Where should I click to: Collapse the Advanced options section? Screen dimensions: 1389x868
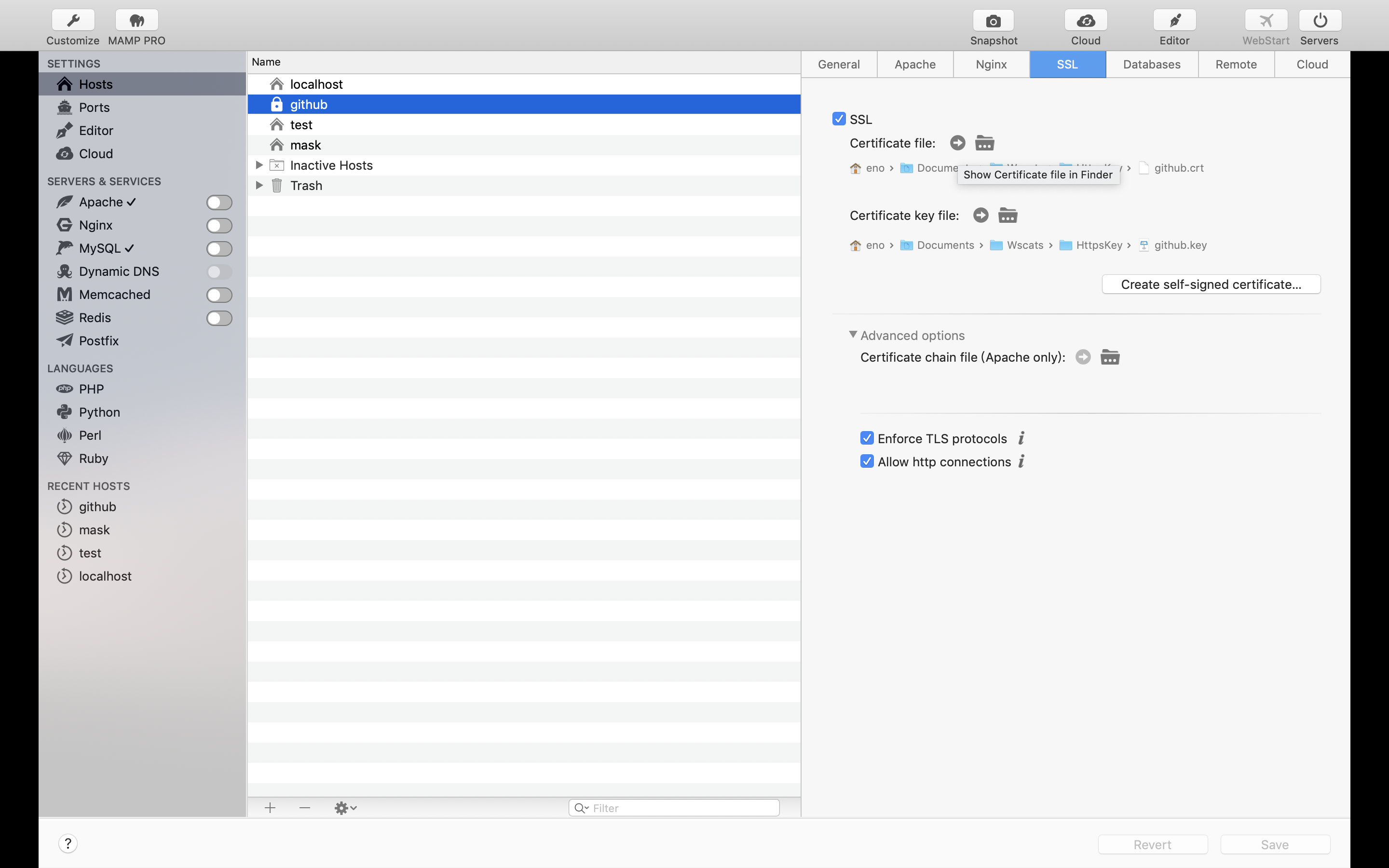(853, 335)
